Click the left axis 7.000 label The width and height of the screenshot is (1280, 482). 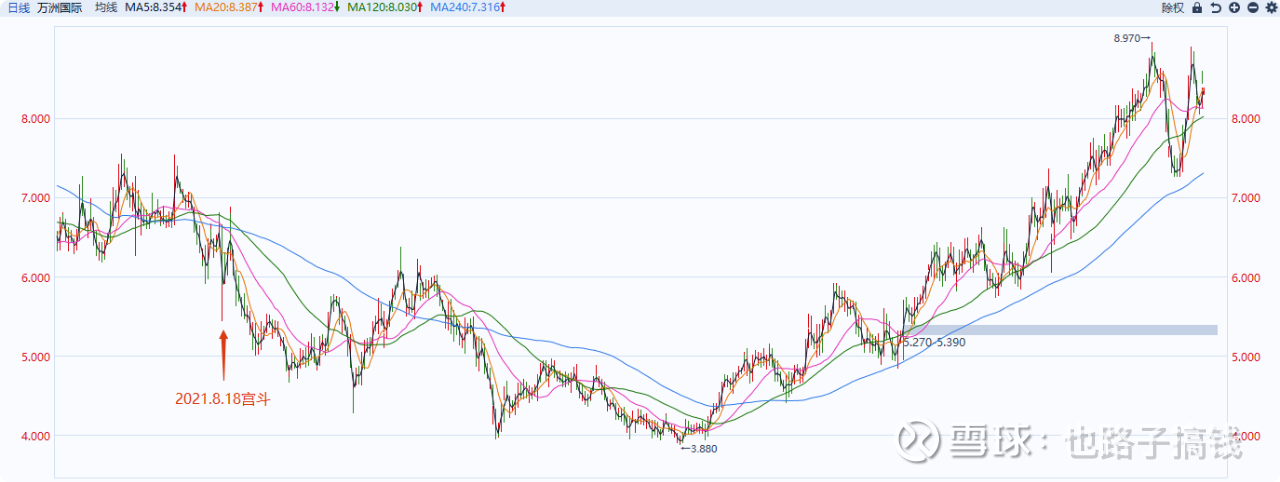[x=36, y=198]
